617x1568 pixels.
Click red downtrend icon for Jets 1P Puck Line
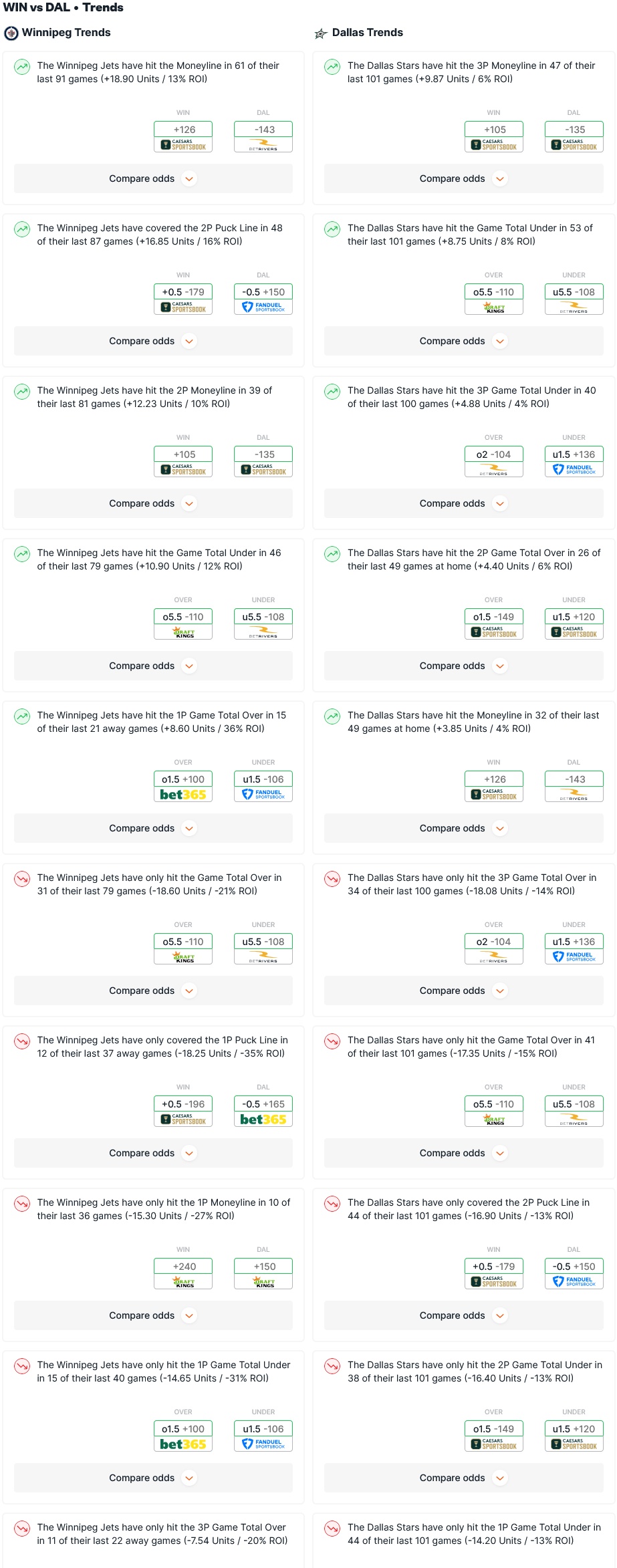tap(22, 1041)
